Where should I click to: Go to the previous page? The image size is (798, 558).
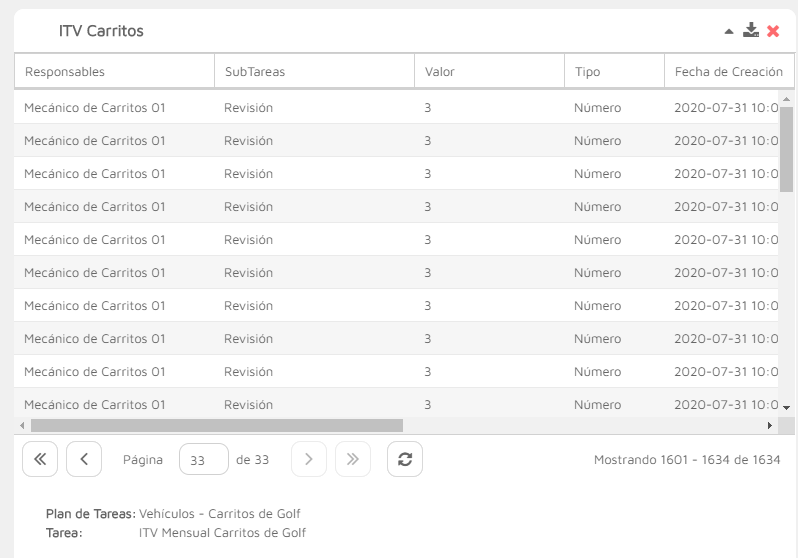point(84,459)
